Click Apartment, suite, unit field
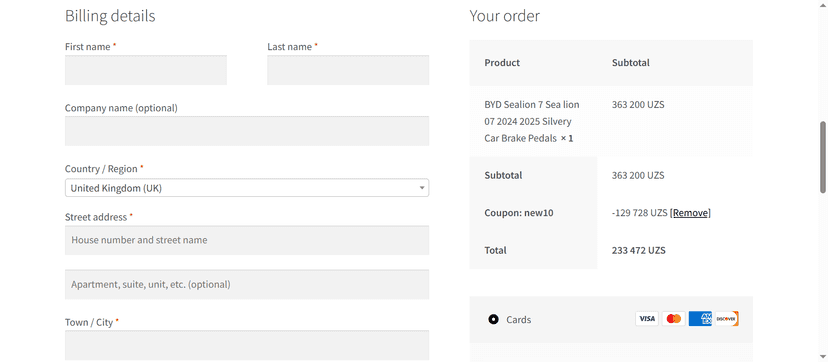Screen dimensions: 828x362 247,284
